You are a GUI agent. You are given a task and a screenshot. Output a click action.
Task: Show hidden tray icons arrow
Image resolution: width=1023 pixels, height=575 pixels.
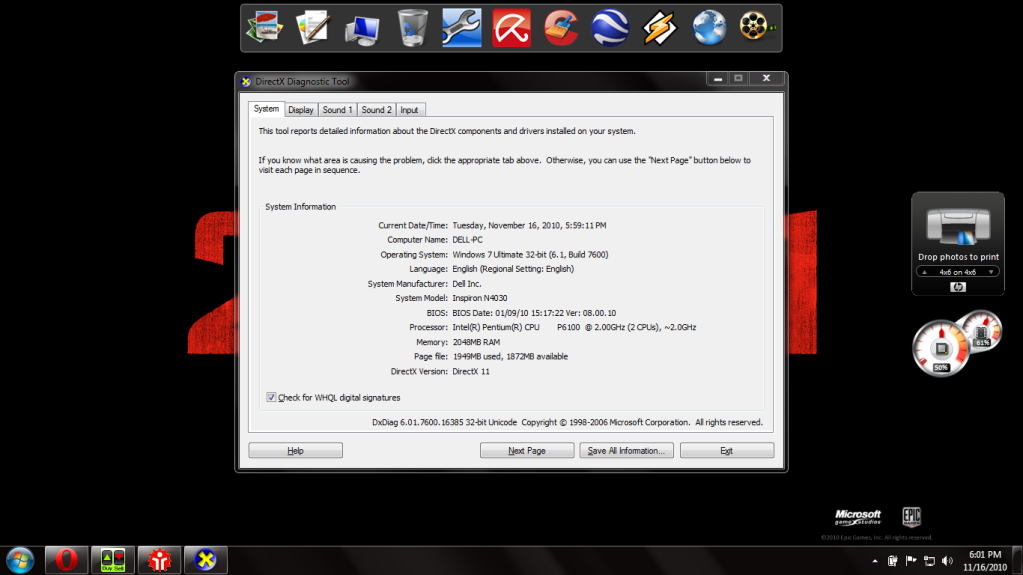[x=875, y=561]
